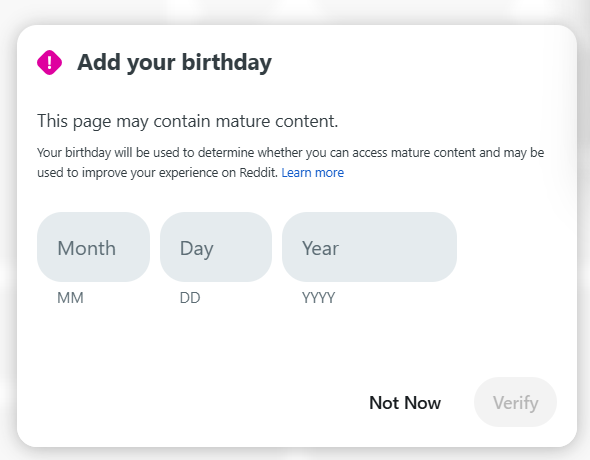This screenshot has width=590, height=460.
Task: Click the 'Add your birthday' heading
Action: 174,62
